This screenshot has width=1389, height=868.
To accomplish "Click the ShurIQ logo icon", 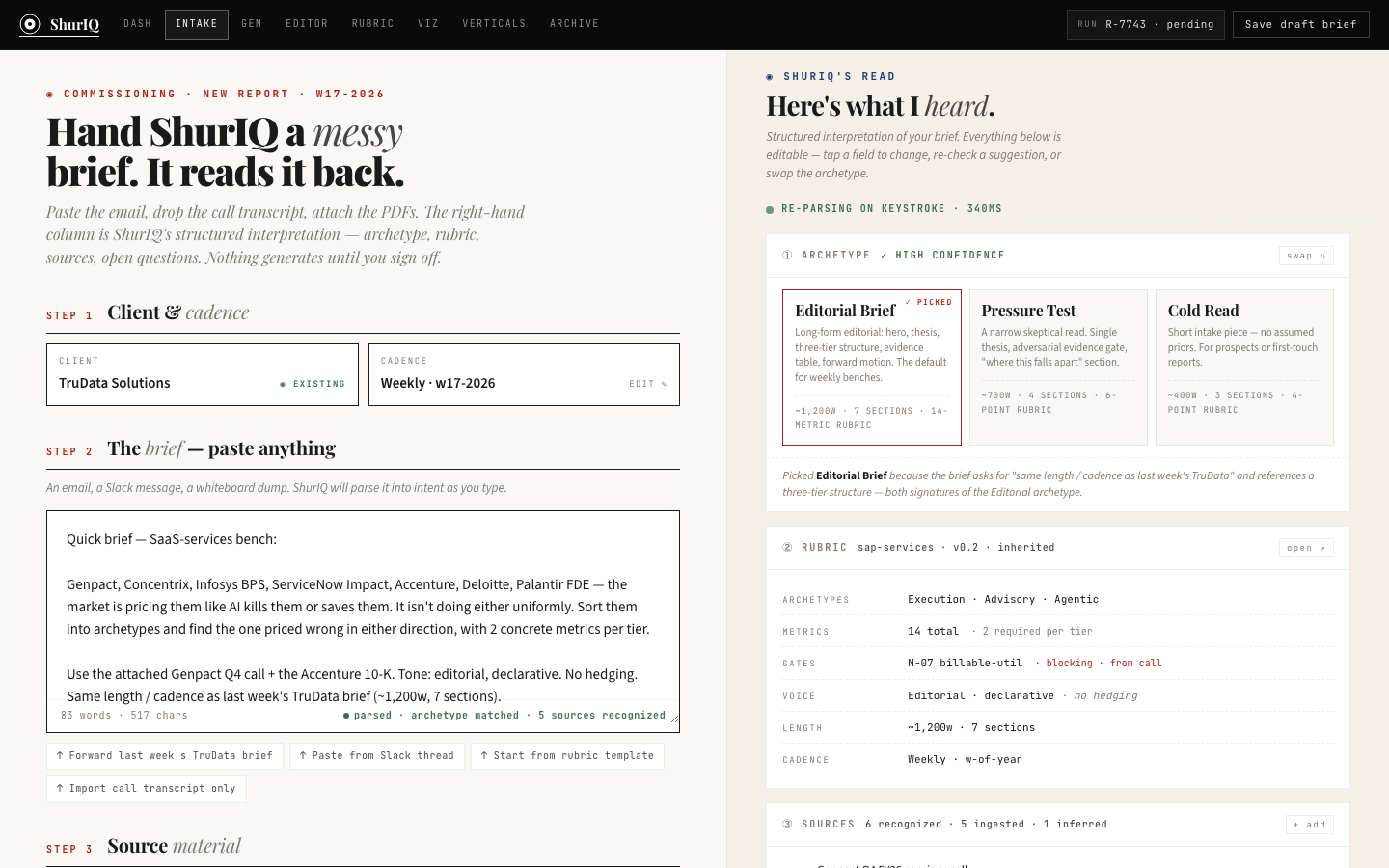I will [x=30, y=24].
